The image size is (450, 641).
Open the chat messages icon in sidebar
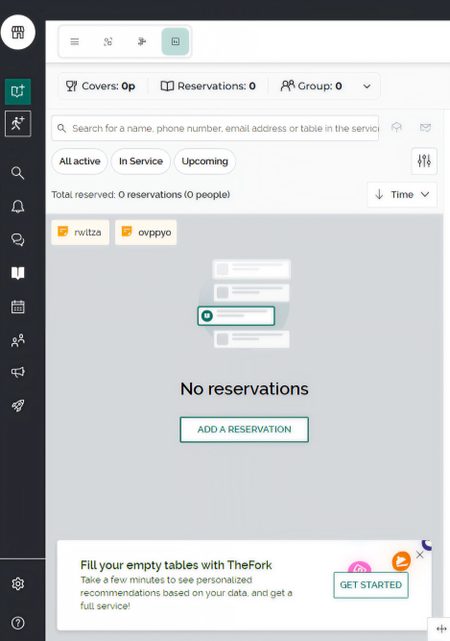[18, 240]
